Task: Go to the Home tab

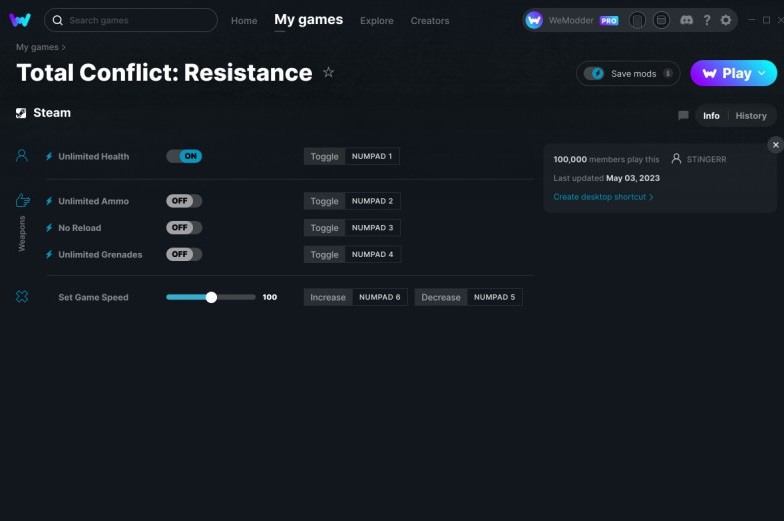Action: point(244,20)
